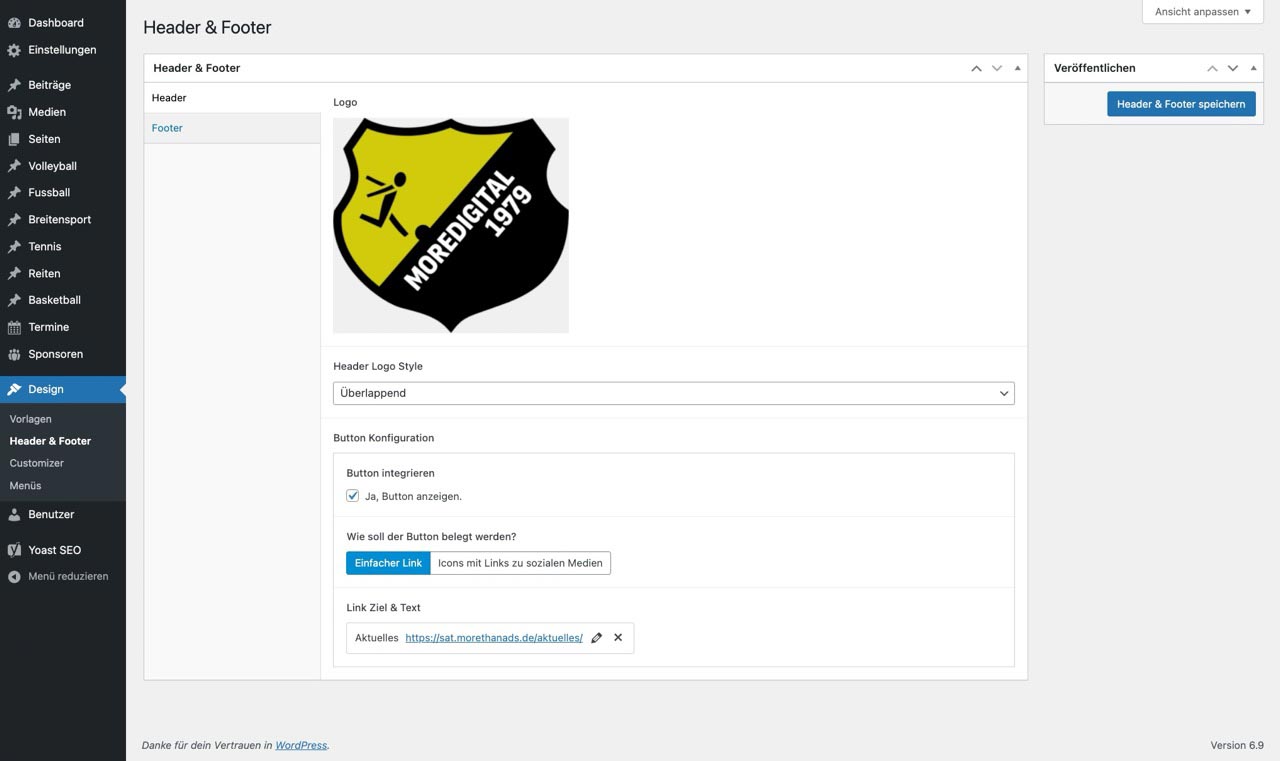This screenshot has height=761, width=1280.
Task: Collapse the Veröffentlichen panel with the triangle toggle
Action: 1253,68
